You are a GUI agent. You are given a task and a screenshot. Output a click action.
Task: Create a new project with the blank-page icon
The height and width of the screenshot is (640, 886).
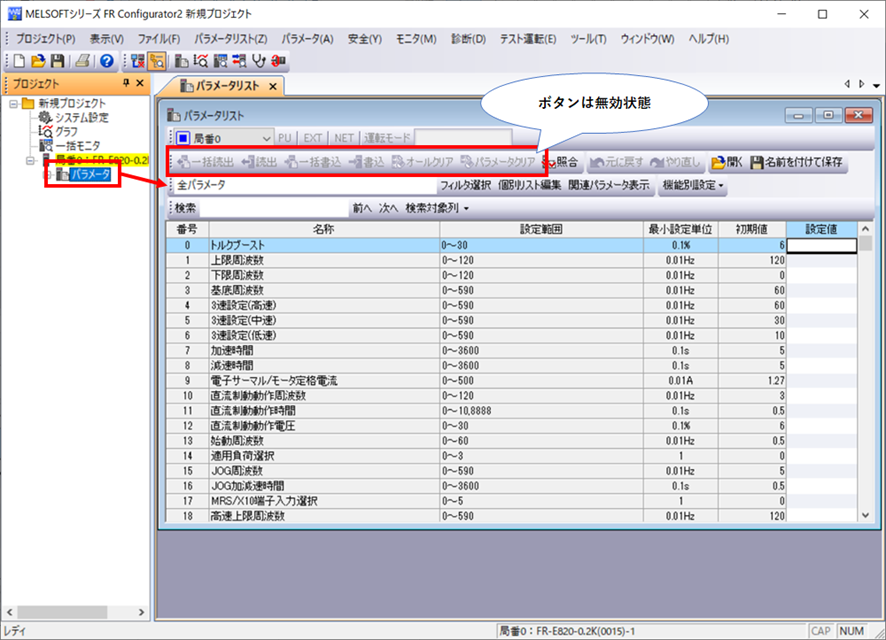click(x=19, y=60)
